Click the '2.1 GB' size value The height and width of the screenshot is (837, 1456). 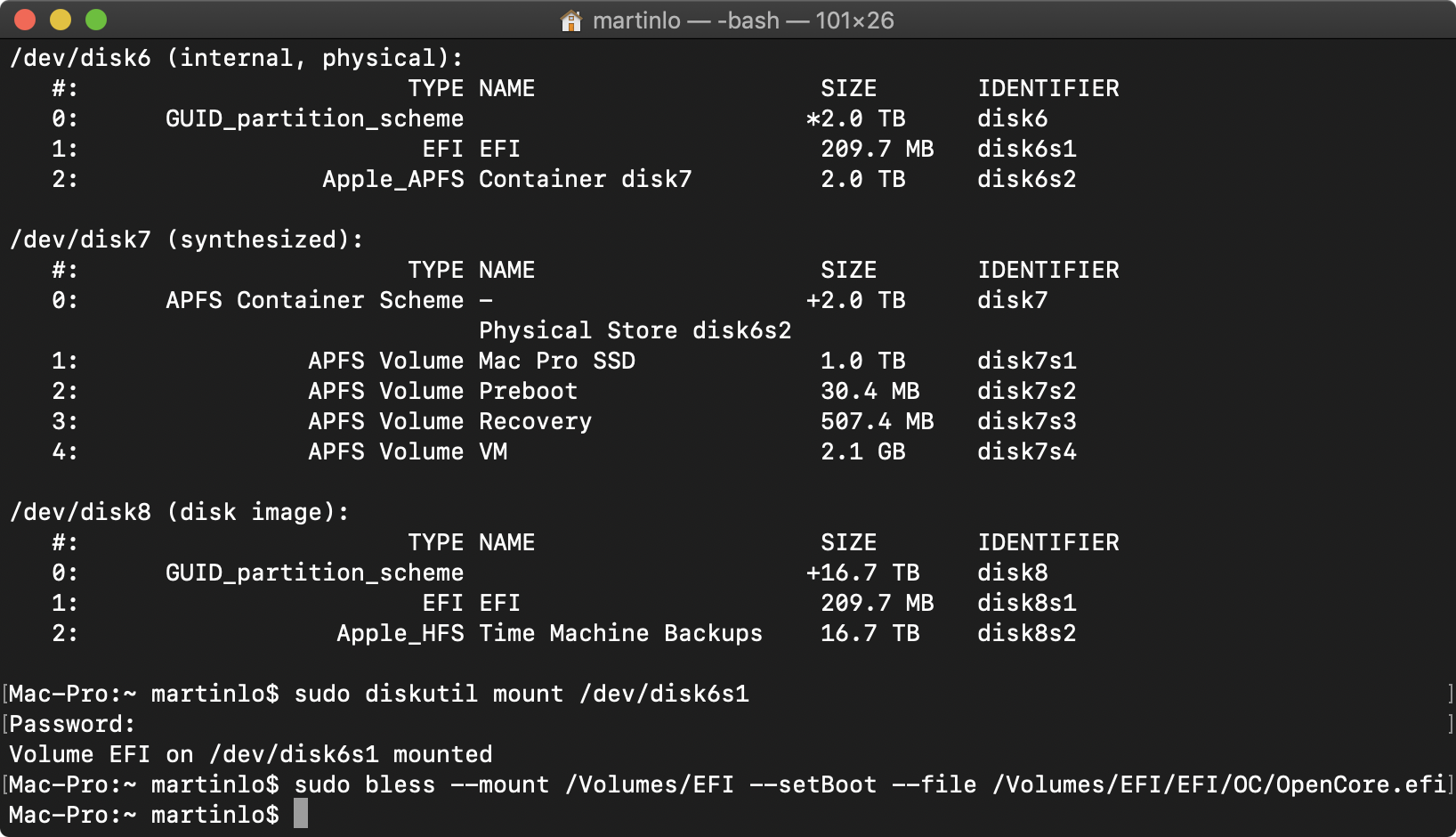click(863, 451)
